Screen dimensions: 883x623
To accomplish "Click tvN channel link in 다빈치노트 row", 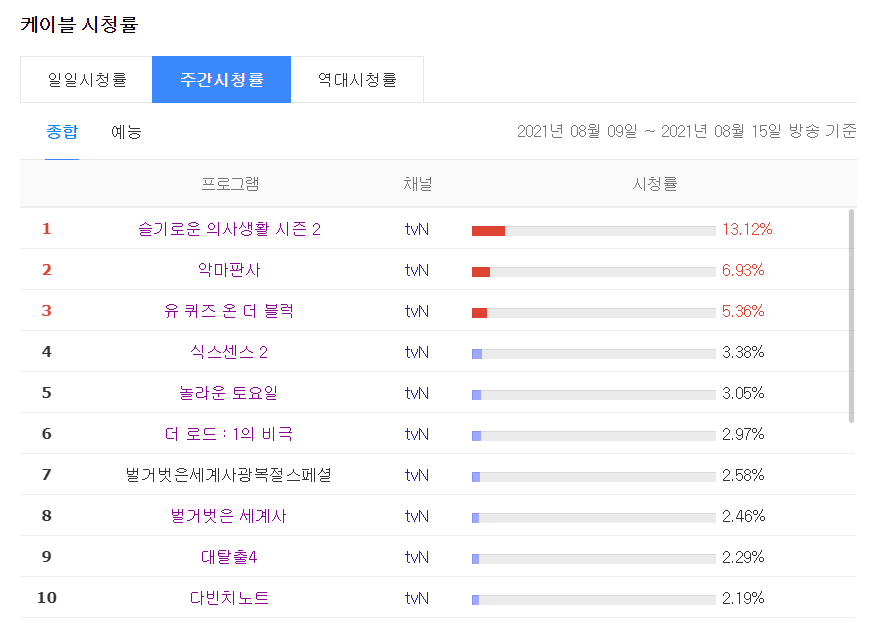I will (417, 598).
